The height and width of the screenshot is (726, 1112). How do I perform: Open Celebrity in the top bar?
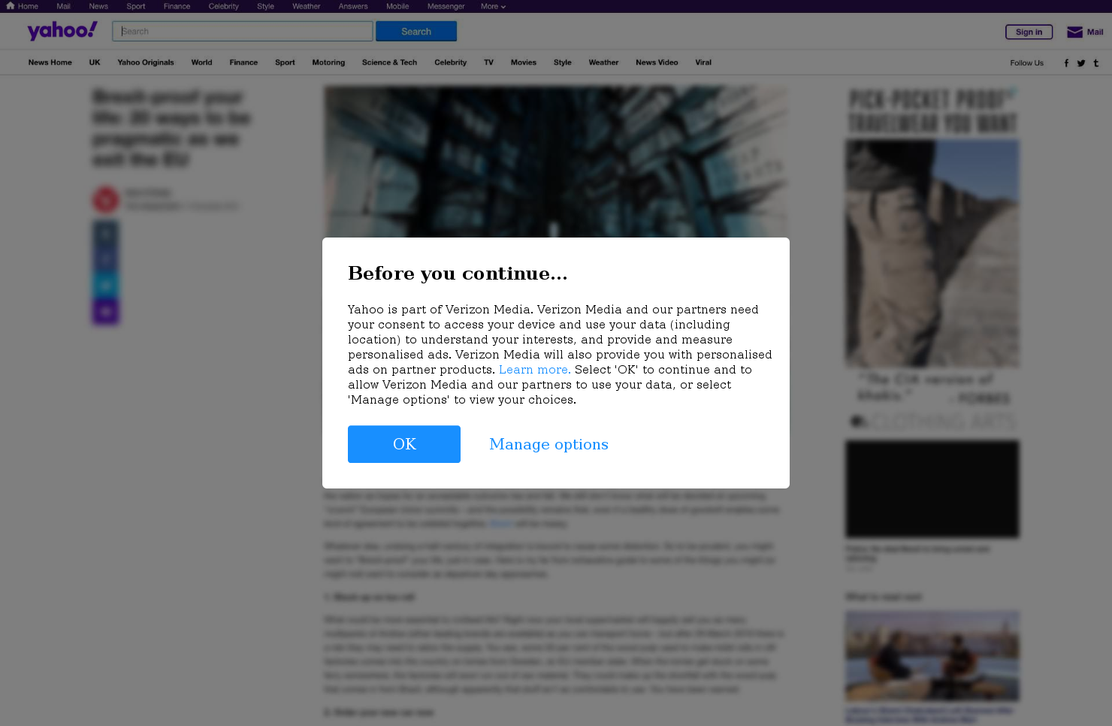(x=223, y=6)
